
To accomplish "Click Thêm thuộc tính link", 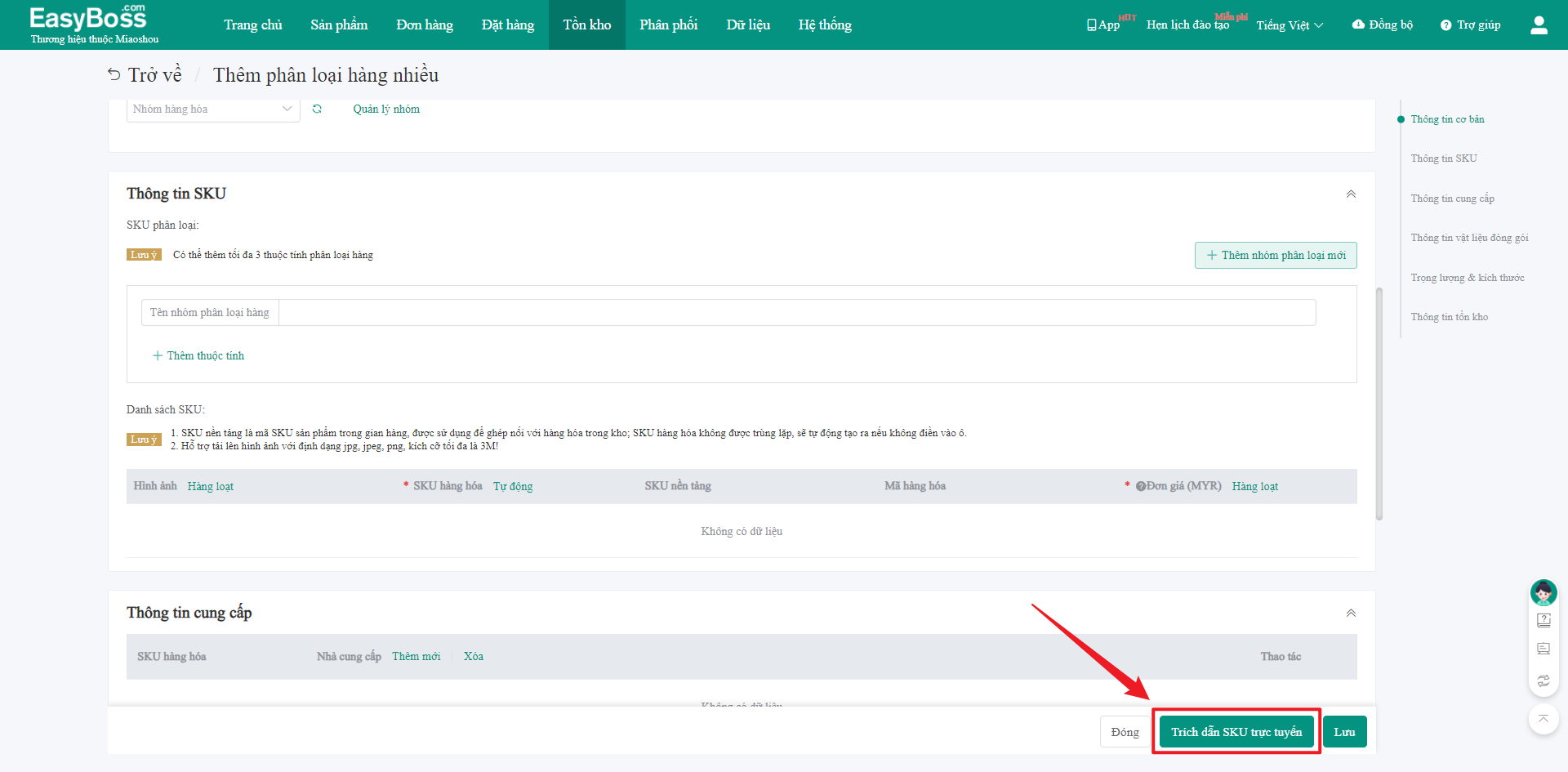I will coord(198,355).
